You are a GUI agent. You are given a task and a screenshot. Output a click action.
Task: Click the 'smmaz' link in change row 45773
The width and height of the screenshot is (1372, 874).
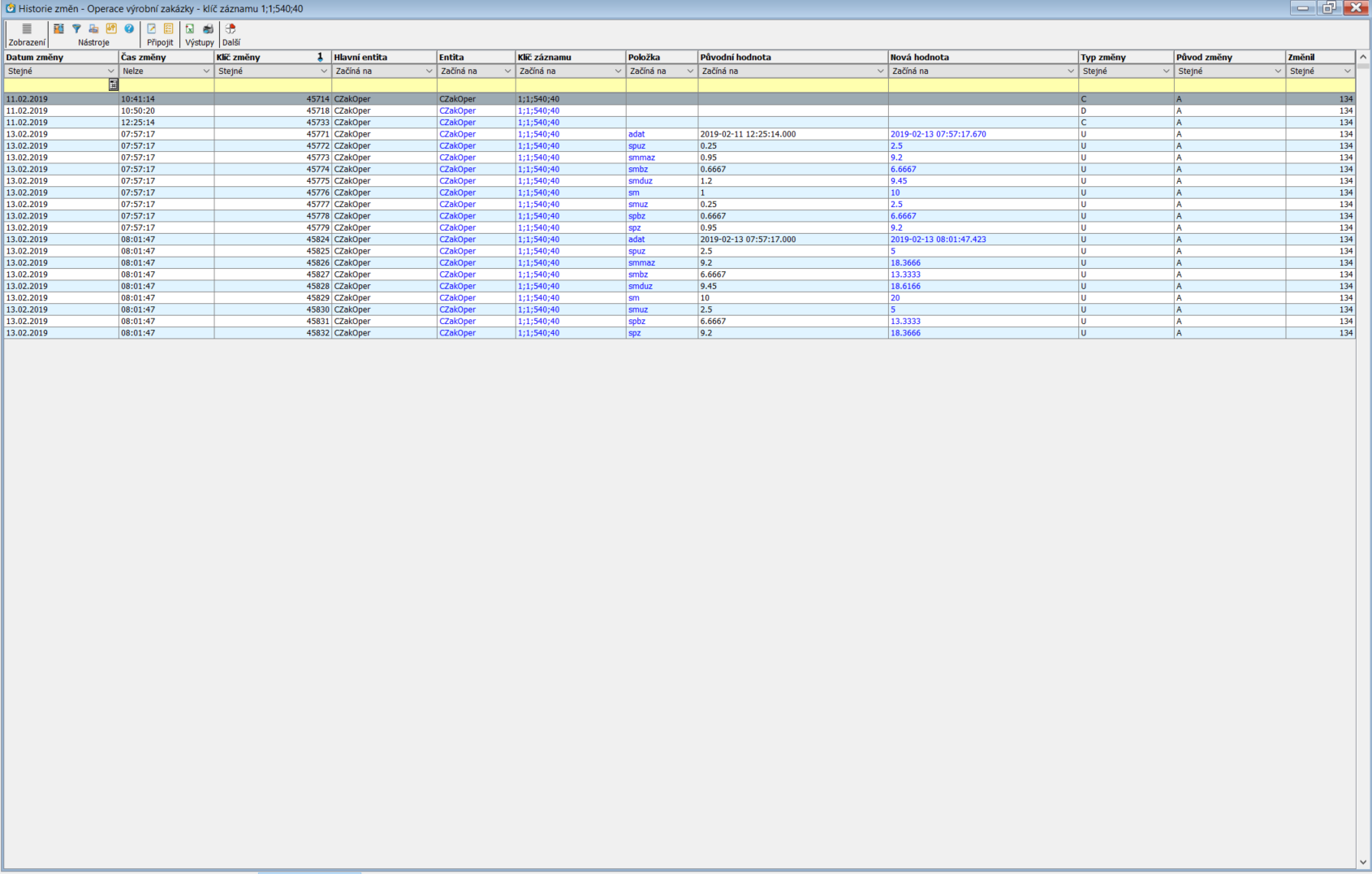(641, 158)
